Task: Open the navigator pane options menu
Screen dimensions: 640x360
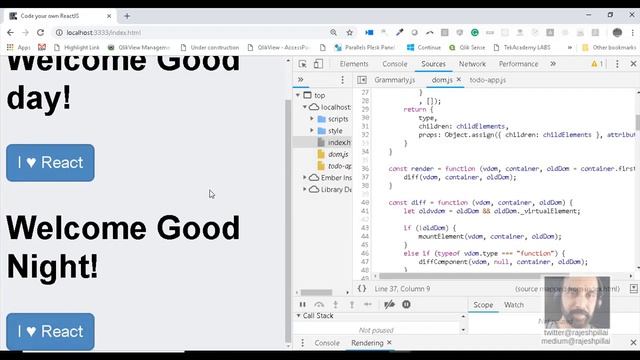Action: pos(342,80)
